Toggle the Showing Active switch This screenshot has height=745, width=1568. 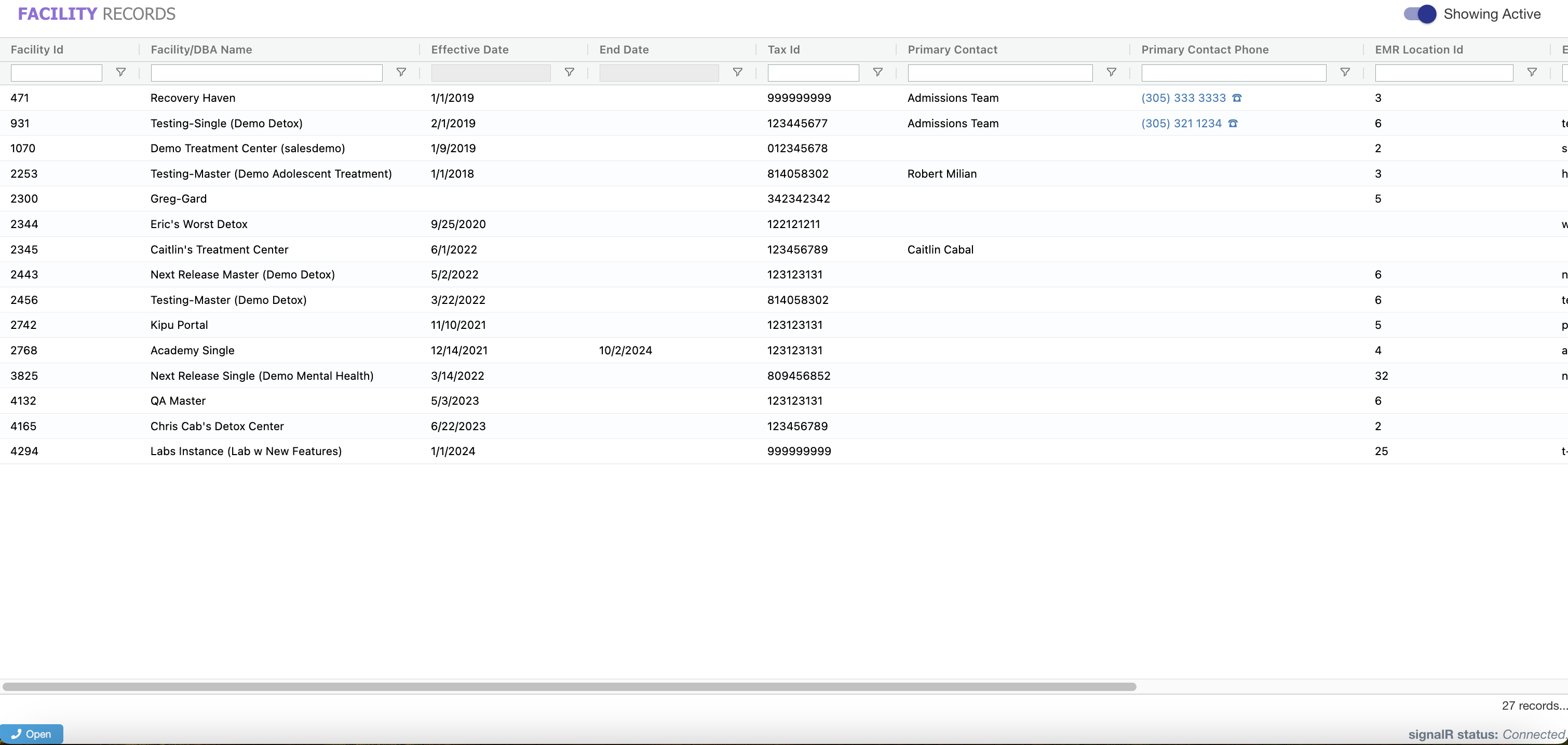tap(1420, 14)
